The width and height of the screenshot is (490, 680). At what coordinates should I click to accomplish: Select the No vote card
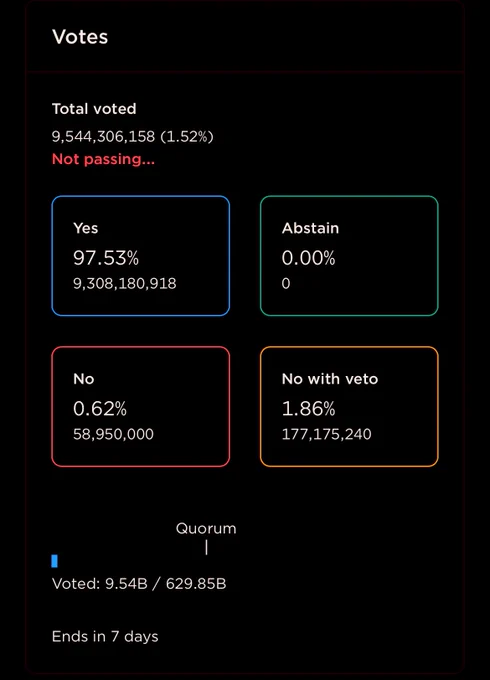point(140,406)
